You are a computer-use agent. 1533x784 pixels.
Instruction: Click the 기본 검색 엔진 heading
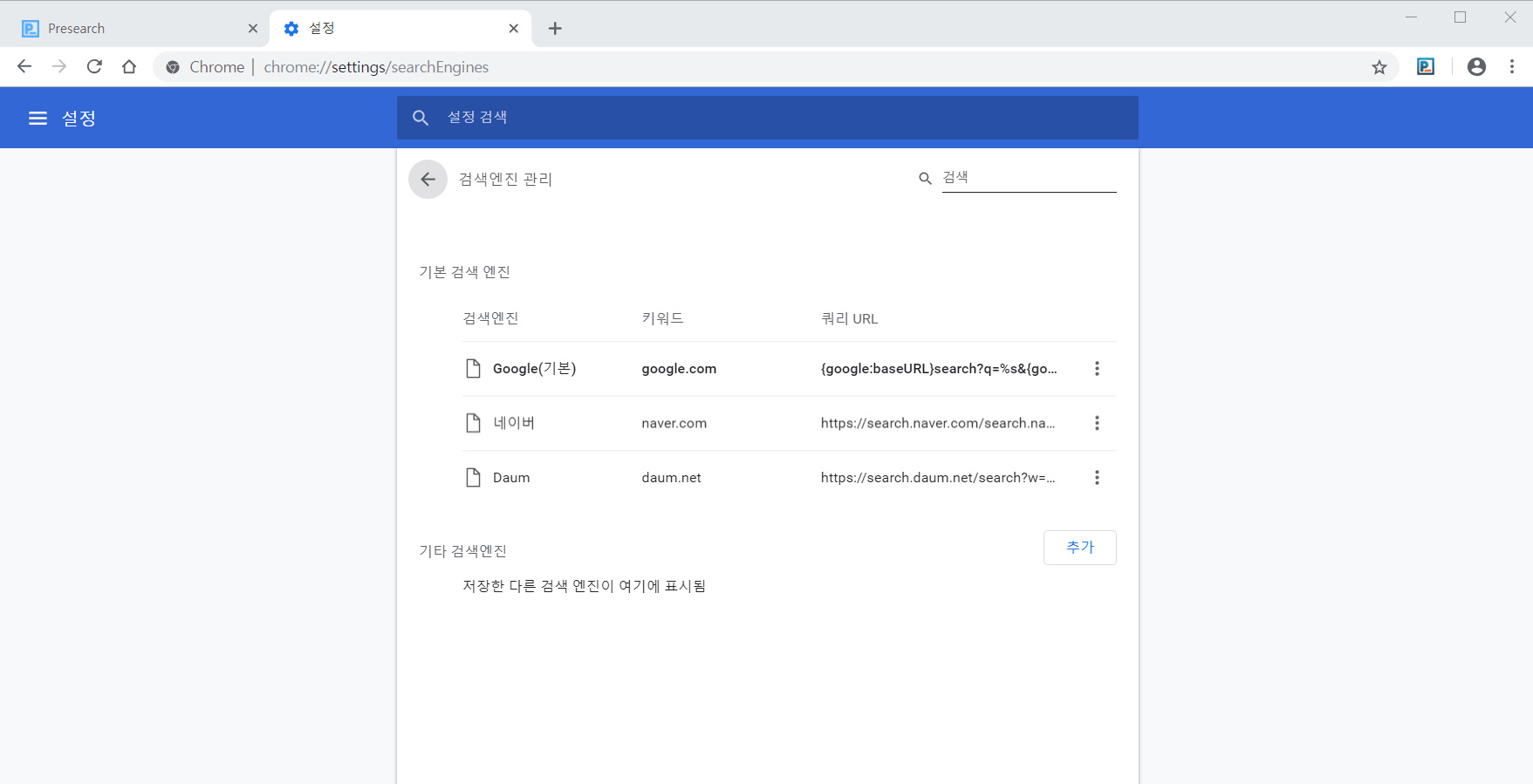tap(464, 272)
